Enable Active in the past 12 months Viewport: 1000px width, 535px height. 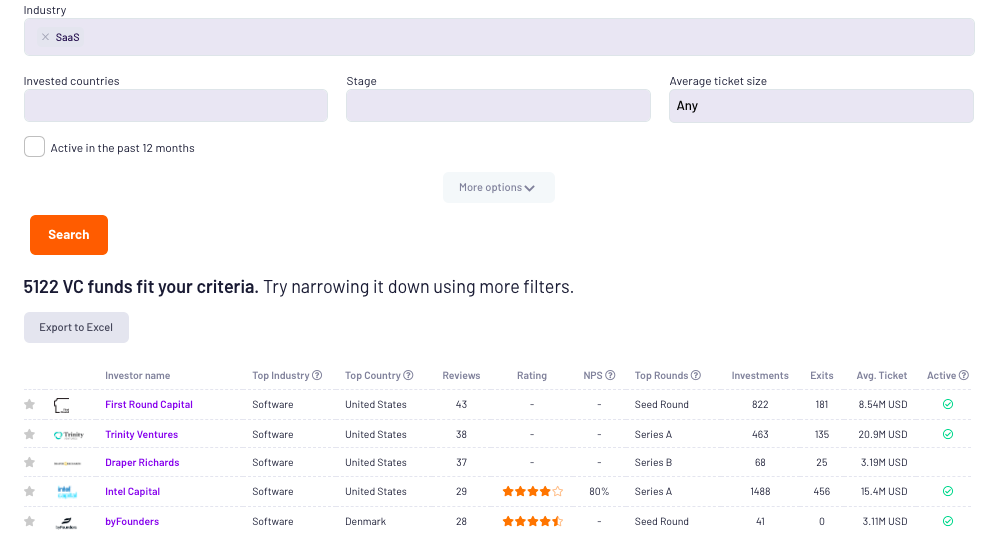pyautogui.click(x=34, y=147)
